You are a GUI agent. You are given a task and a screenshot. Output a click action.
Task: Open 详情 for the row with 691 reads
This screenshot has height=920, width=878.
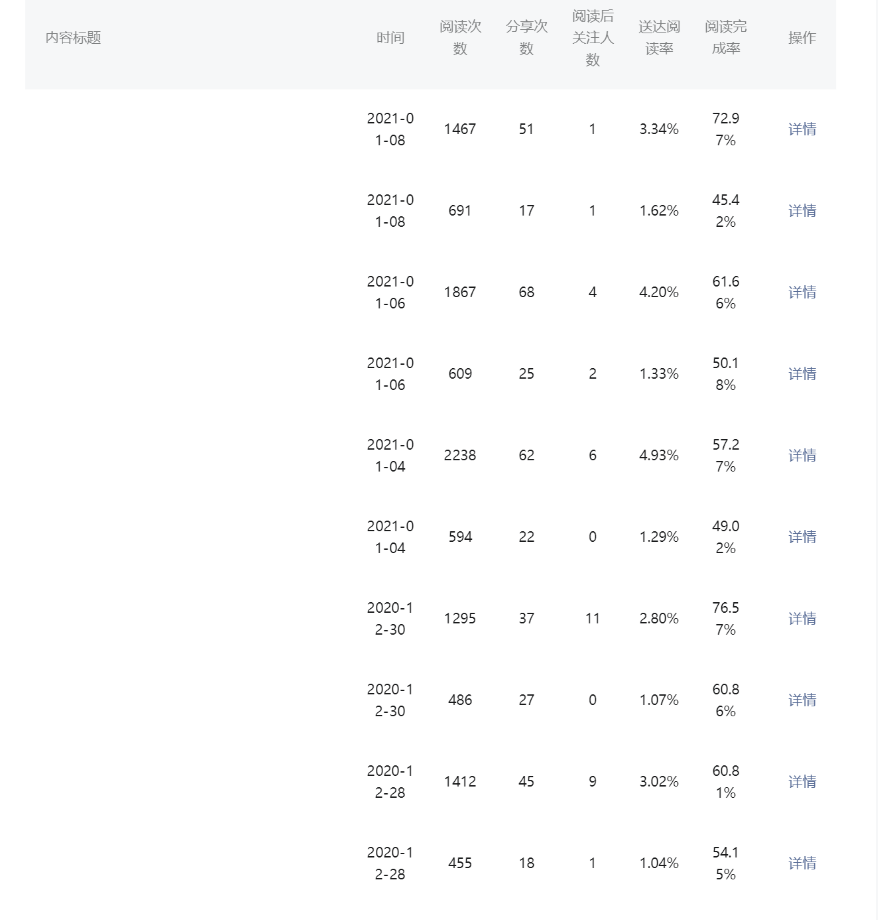[x=802, y=211]
